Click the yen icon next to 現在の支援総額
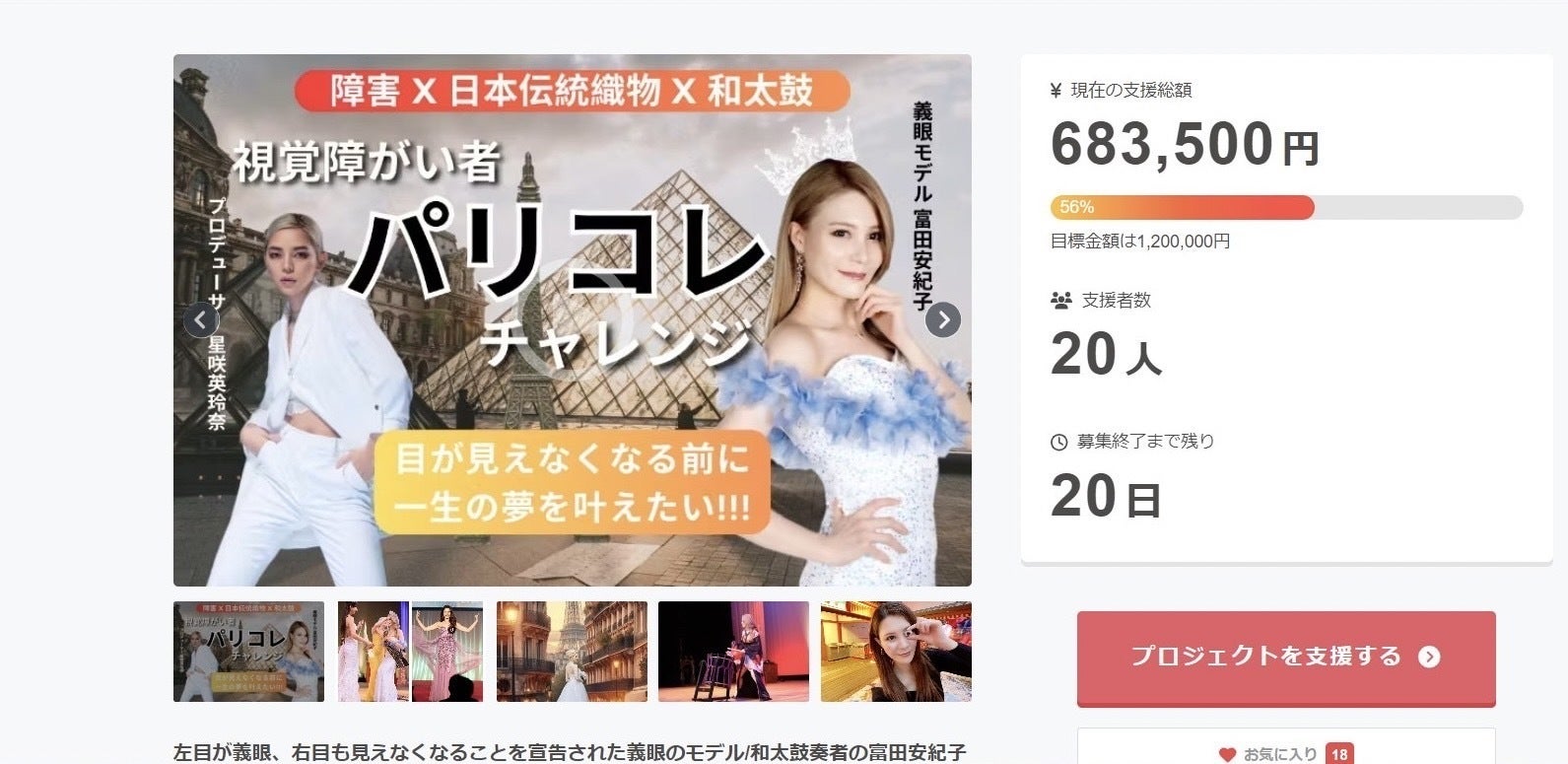 [1057, 91]
